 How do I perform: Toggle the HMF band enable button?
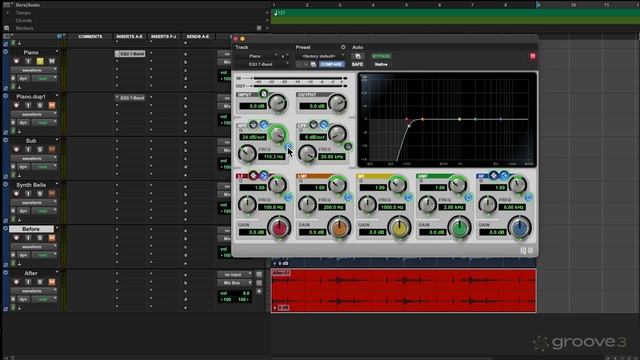tap(468, 198)
